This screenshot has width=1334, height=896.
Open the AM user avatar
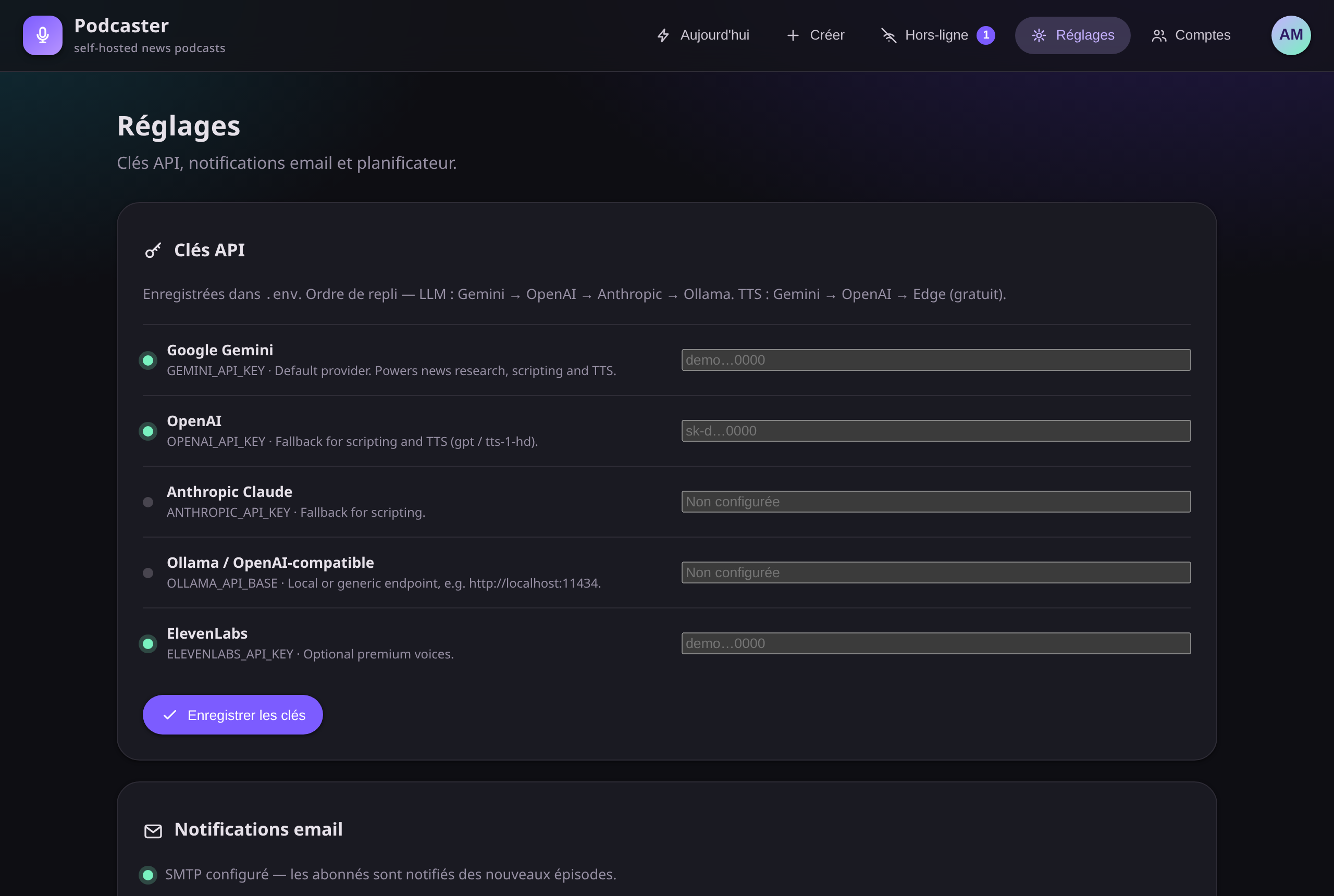[1291, 35]
